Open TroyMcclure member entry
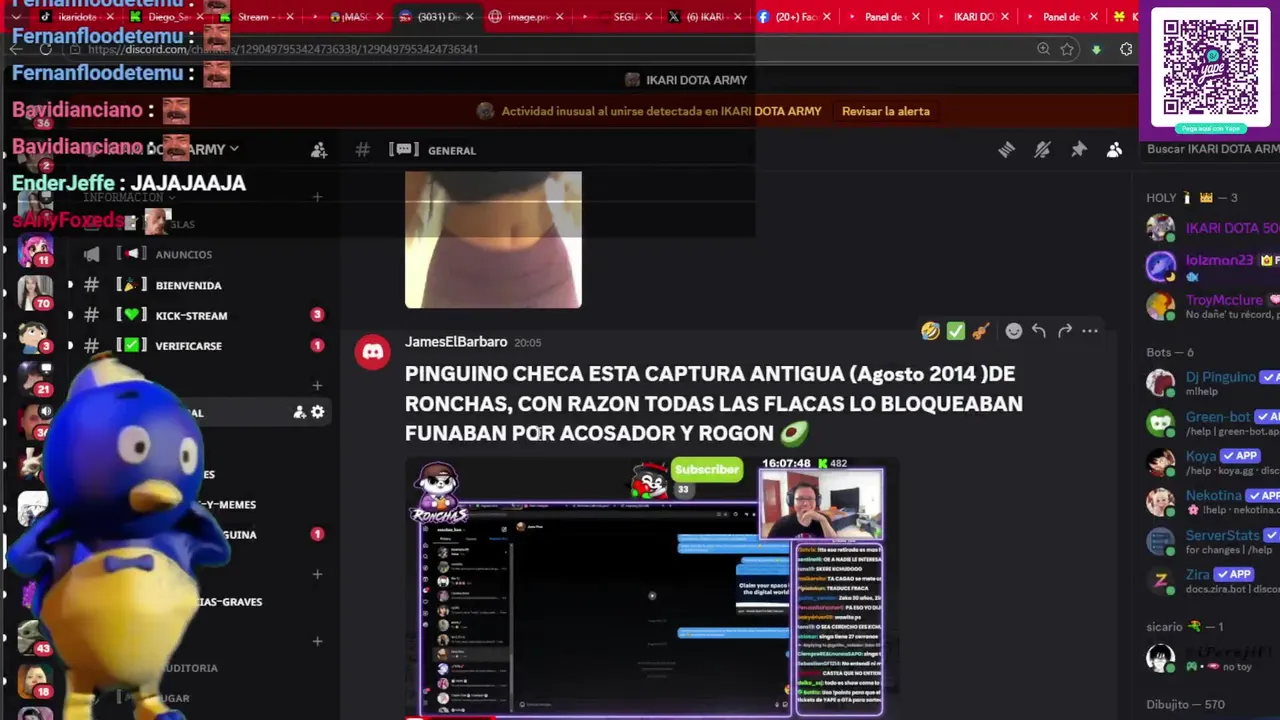Viewport: 1280px width, 720px height. pyautogui.click(x=1212, y=306)
